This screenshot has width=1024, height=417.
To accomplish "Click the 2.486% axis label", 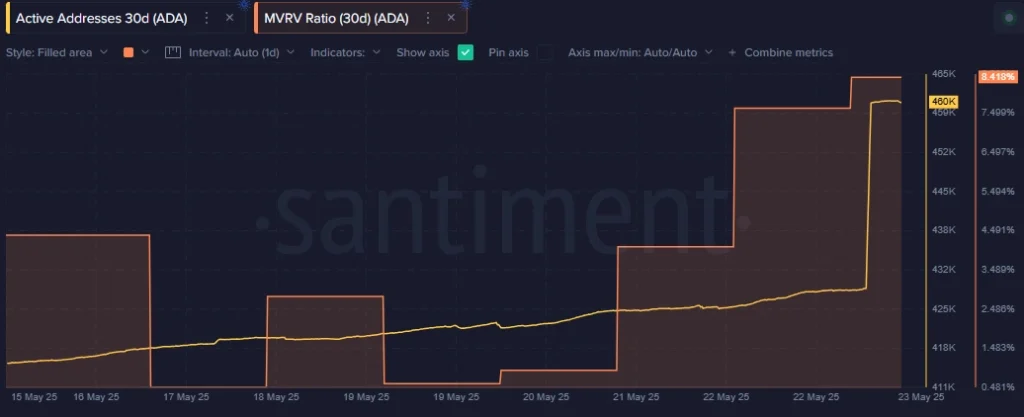I will pos(997,308).
